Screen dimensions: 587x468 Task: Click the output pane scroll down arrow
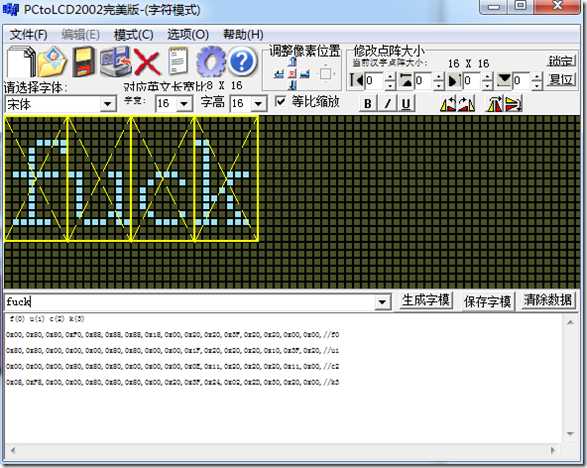[x=570, y=434]
